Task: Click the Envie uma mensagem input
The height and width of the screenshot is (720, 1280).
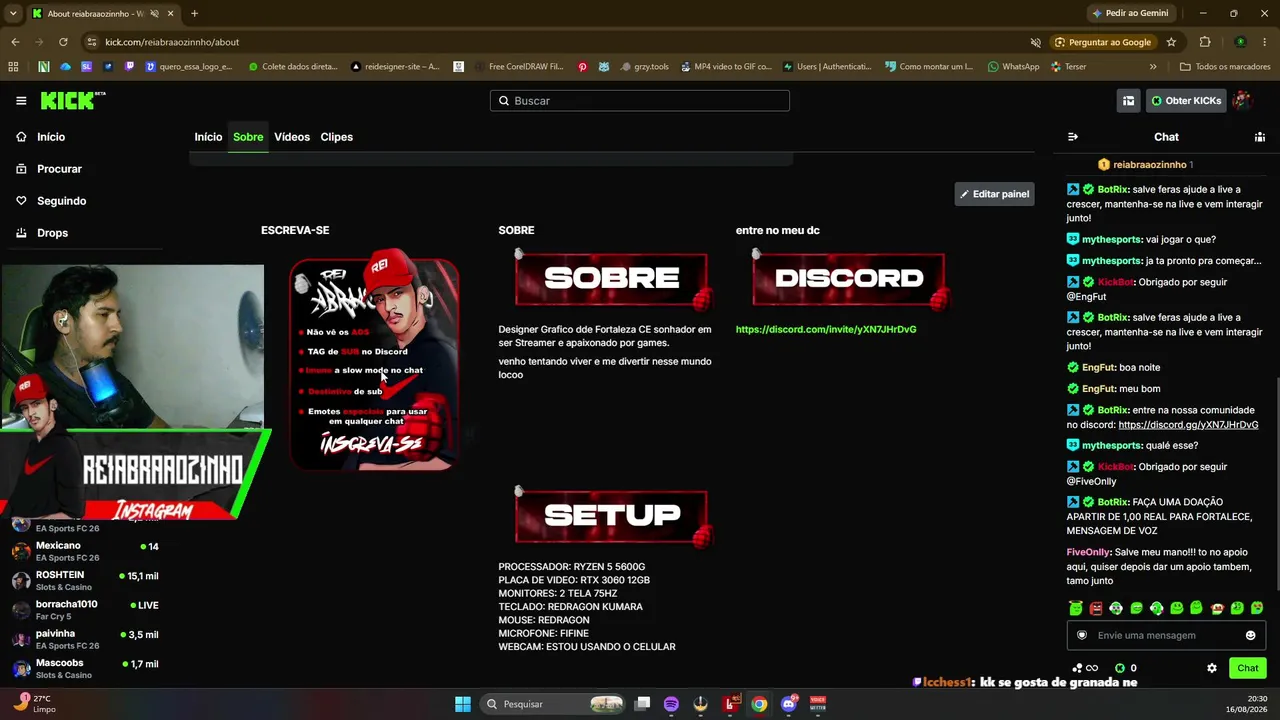Action: click(1166, 635)
